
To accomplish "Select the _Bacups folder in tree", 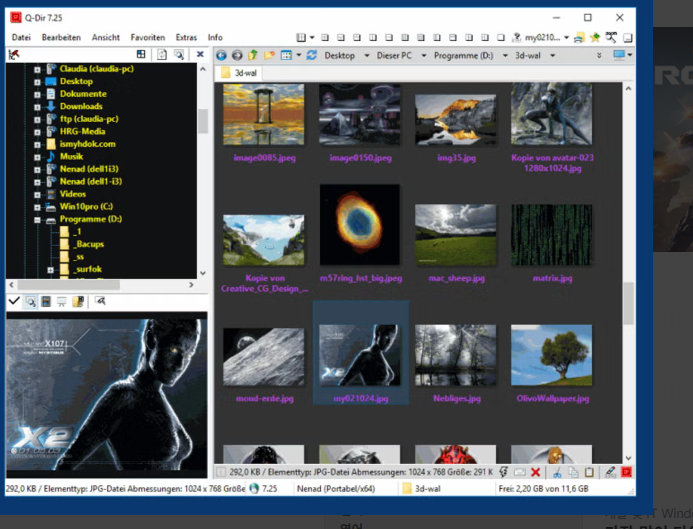I will tap(89, 244).
